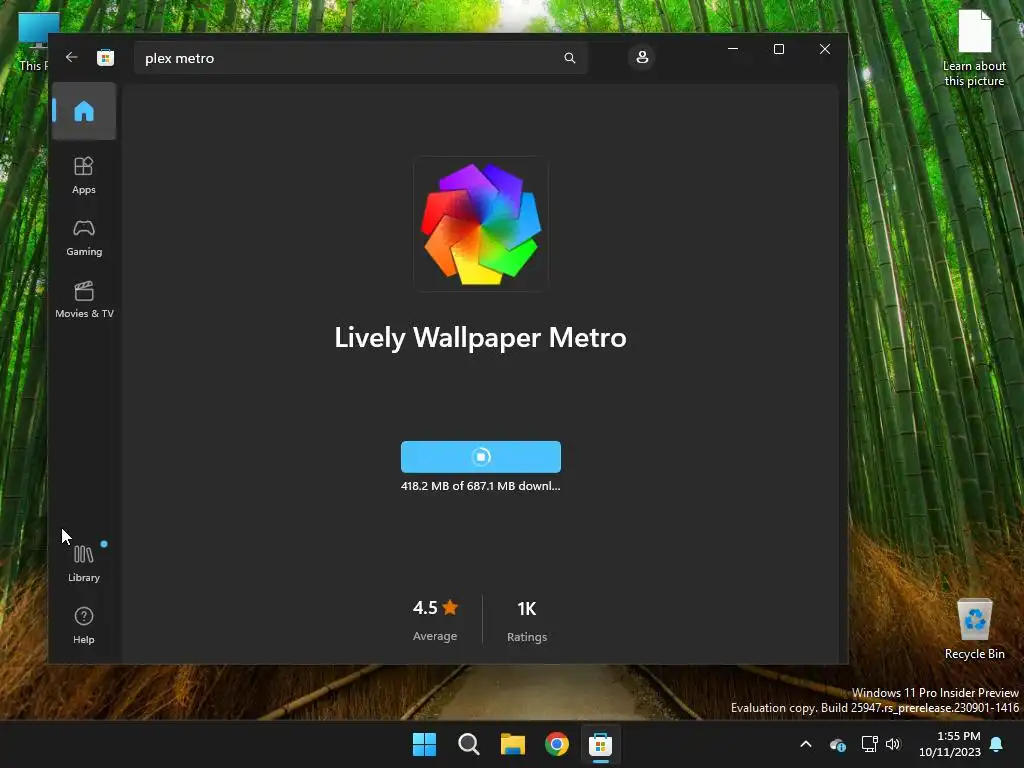Stop the download via progress button

coord(481,456)
